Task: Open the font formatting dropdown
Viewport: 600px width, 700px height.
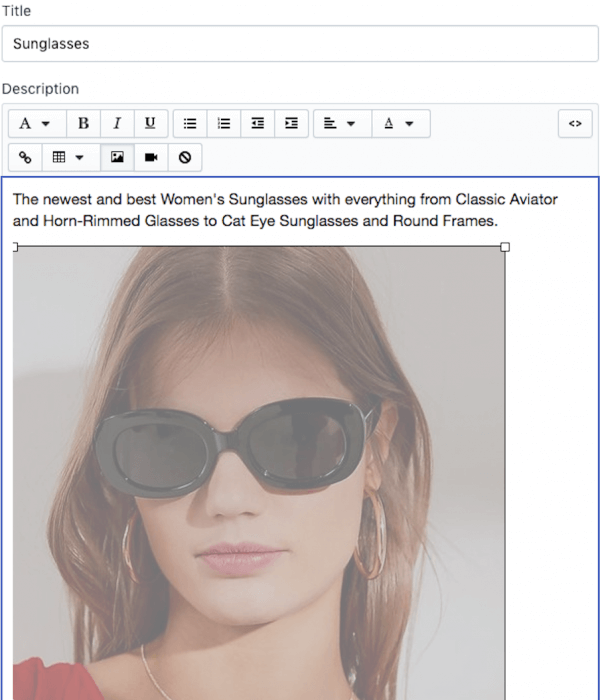Action: coord(35,124)
